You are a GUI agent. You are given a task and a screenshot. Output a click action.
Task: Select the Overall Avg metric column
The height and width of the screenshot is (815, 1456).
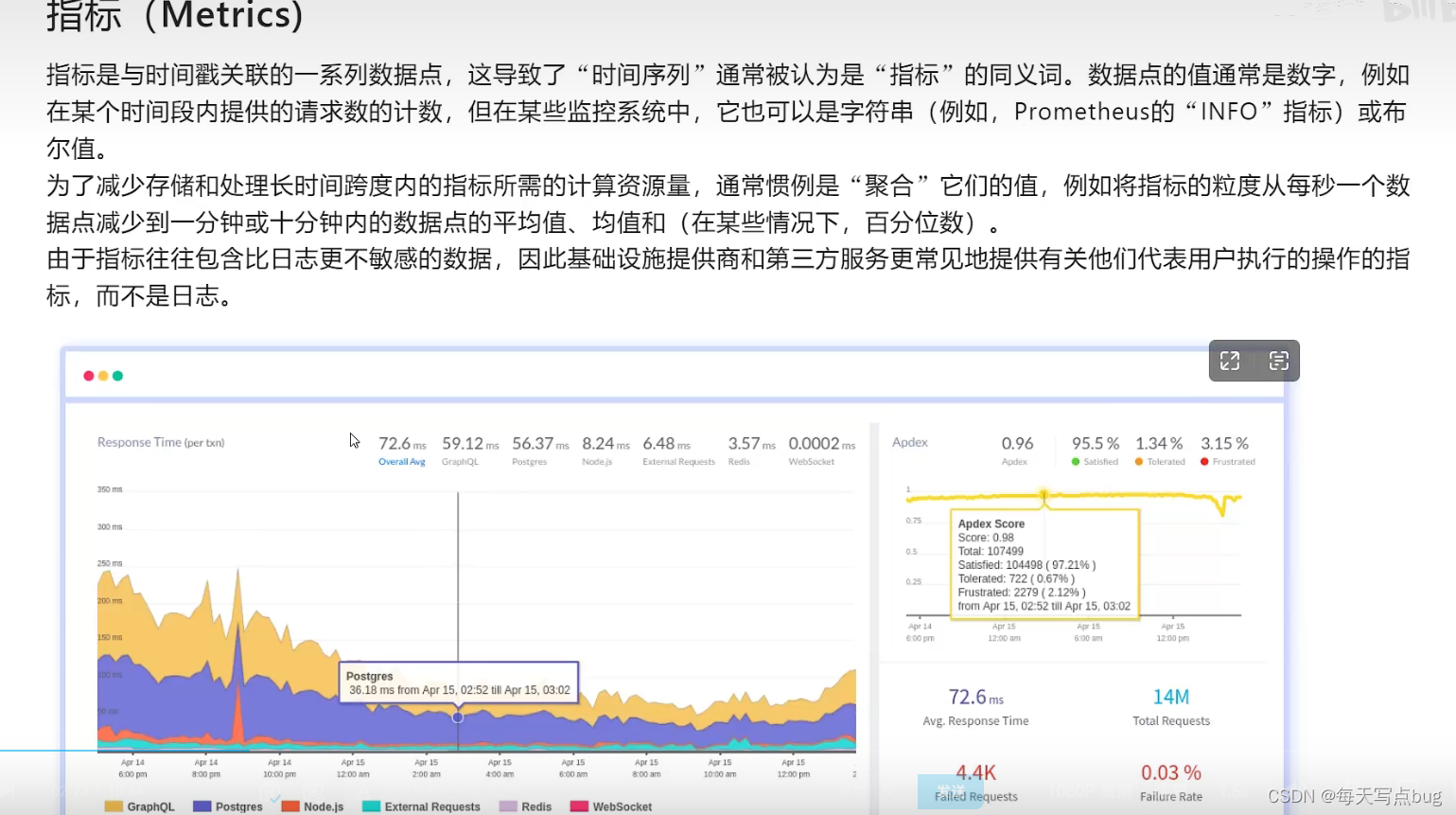point(401,451)
